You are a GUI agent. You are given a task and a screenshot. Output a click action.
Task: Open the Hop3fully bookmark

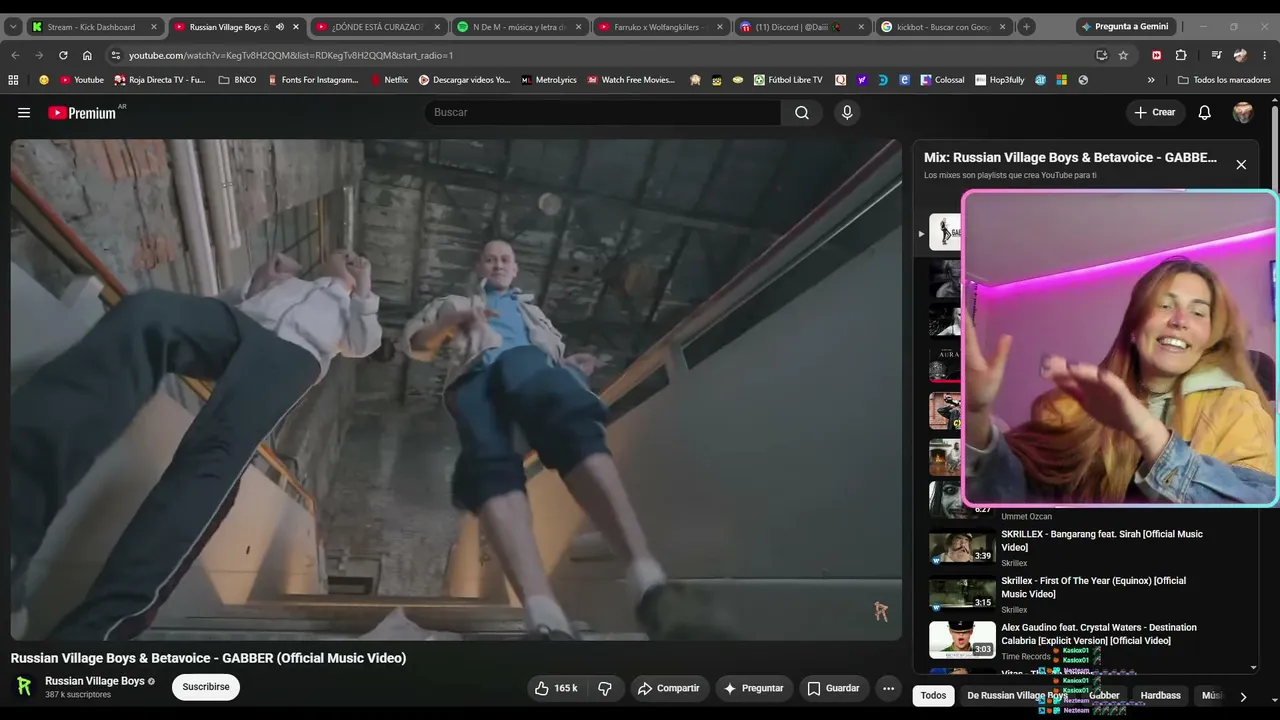pos(1000,80)
